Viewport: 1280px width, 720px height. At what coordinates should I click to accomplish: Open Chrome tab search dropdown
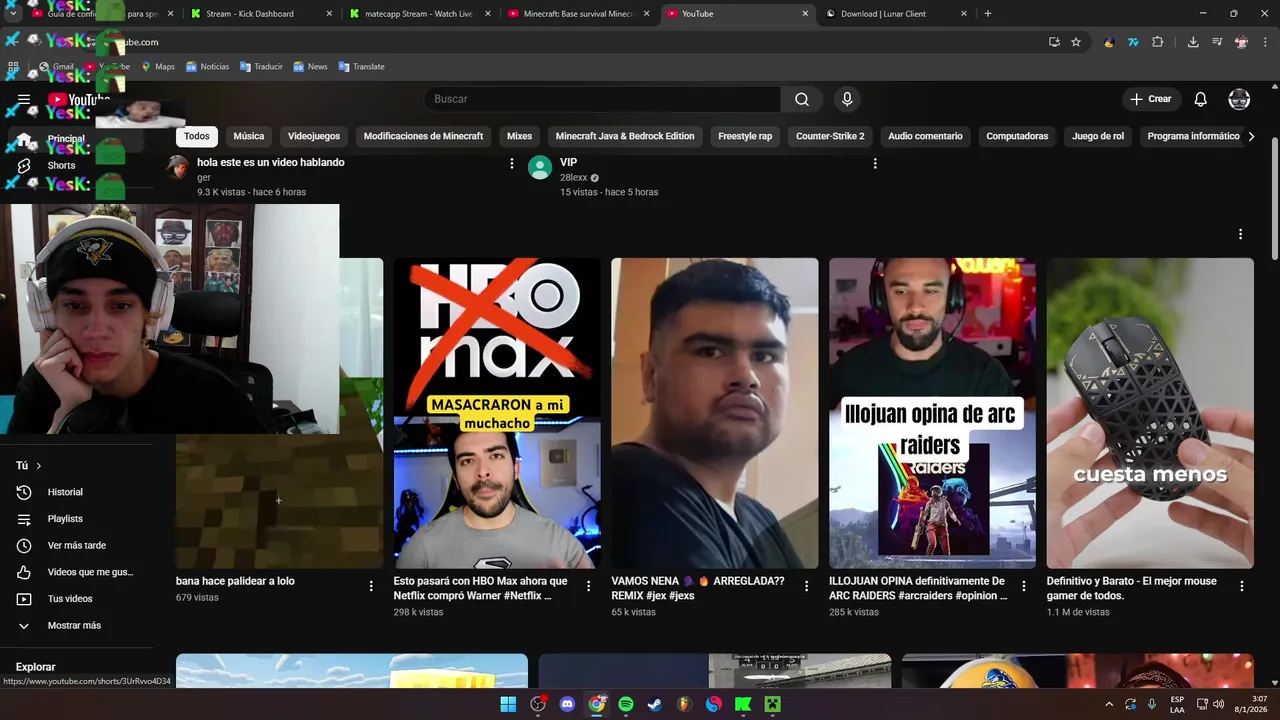click(x=12, y=14)
